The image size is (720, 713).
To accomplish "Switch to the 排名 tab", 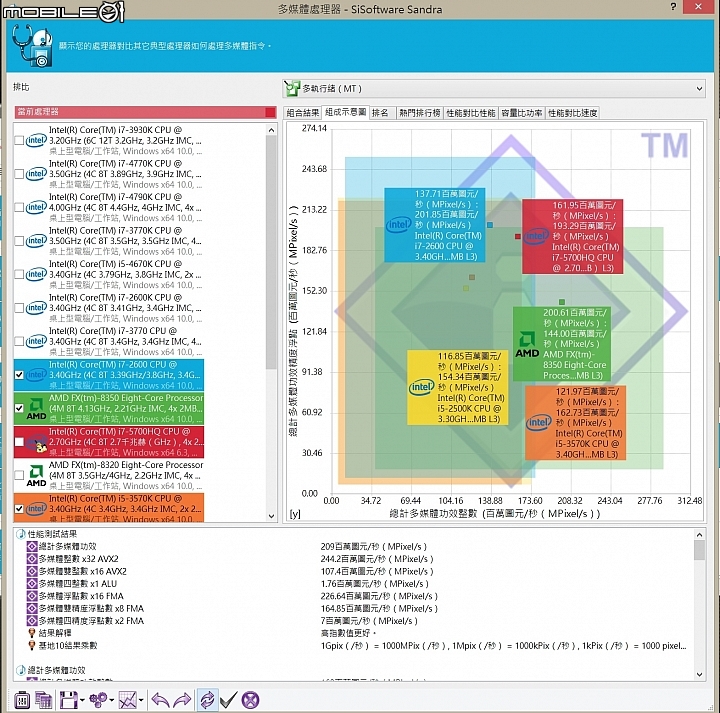I will pyautogui.click(x=380, y=113).
